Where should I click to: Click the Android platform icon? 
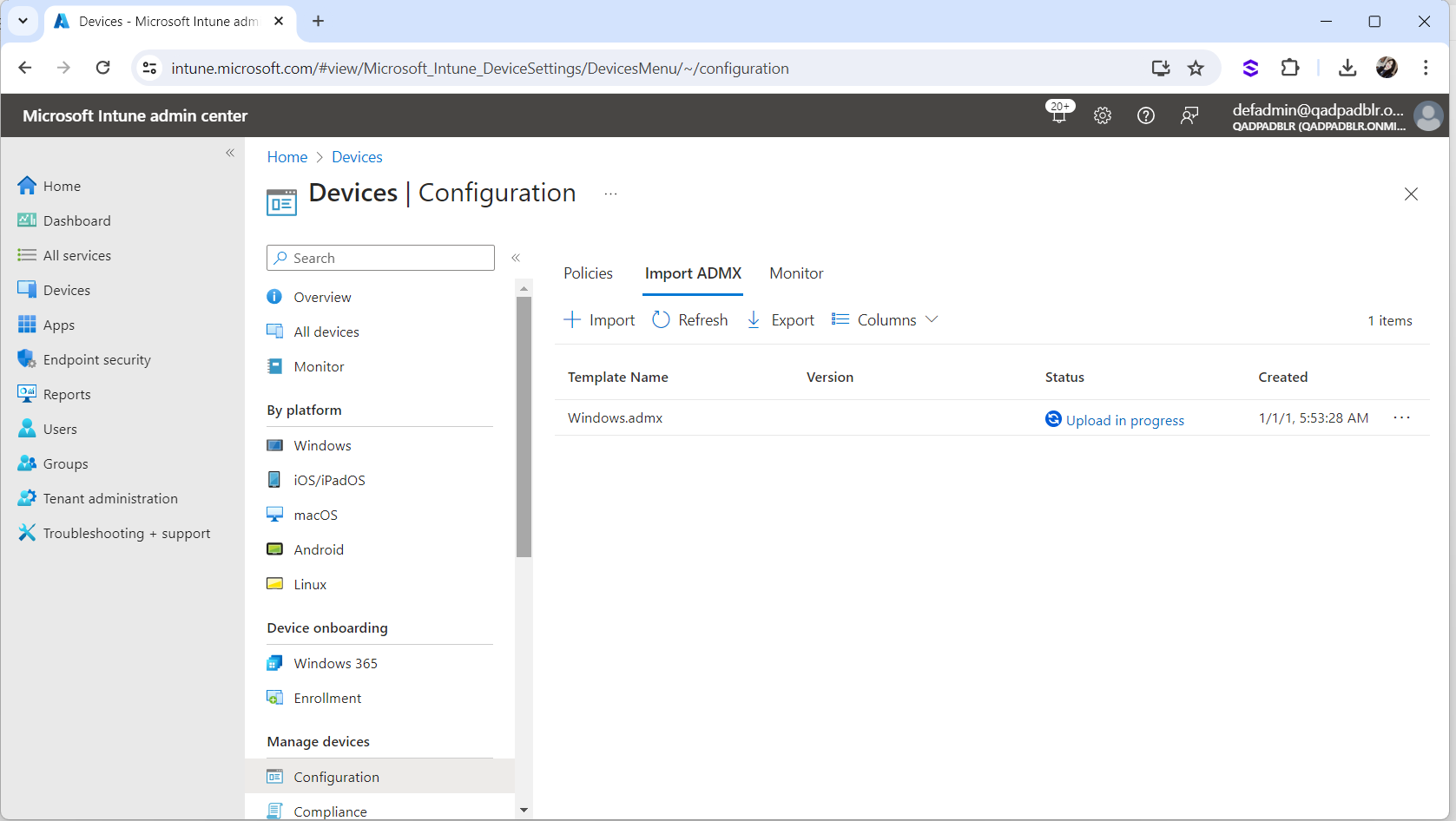[274, 548]
